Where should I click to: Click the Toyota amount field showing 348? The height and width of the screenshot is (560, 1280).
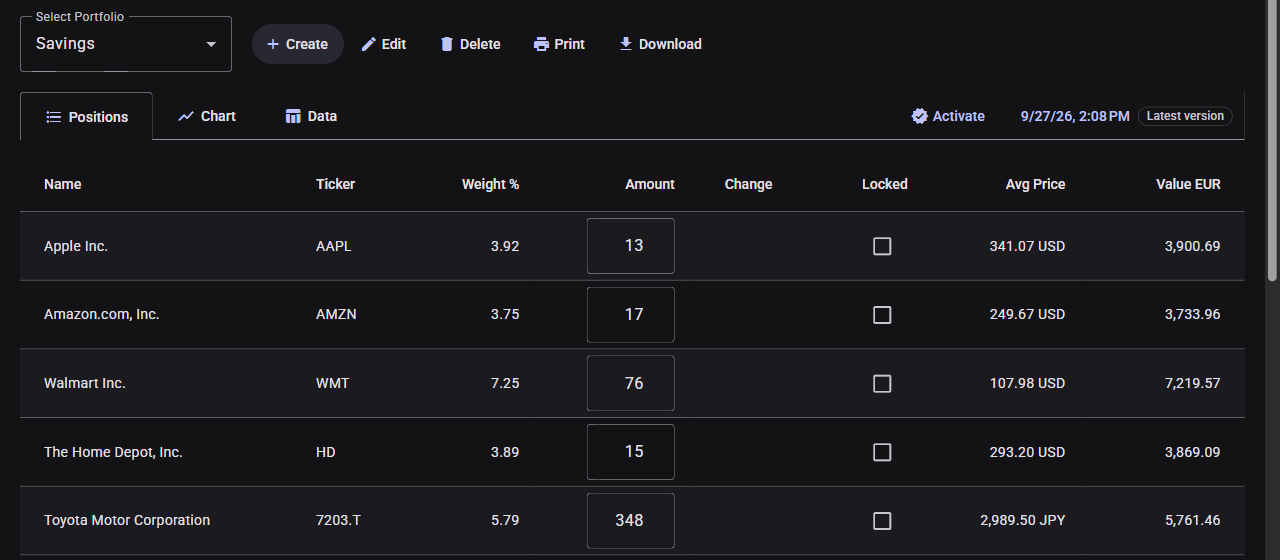pos(631,521)
